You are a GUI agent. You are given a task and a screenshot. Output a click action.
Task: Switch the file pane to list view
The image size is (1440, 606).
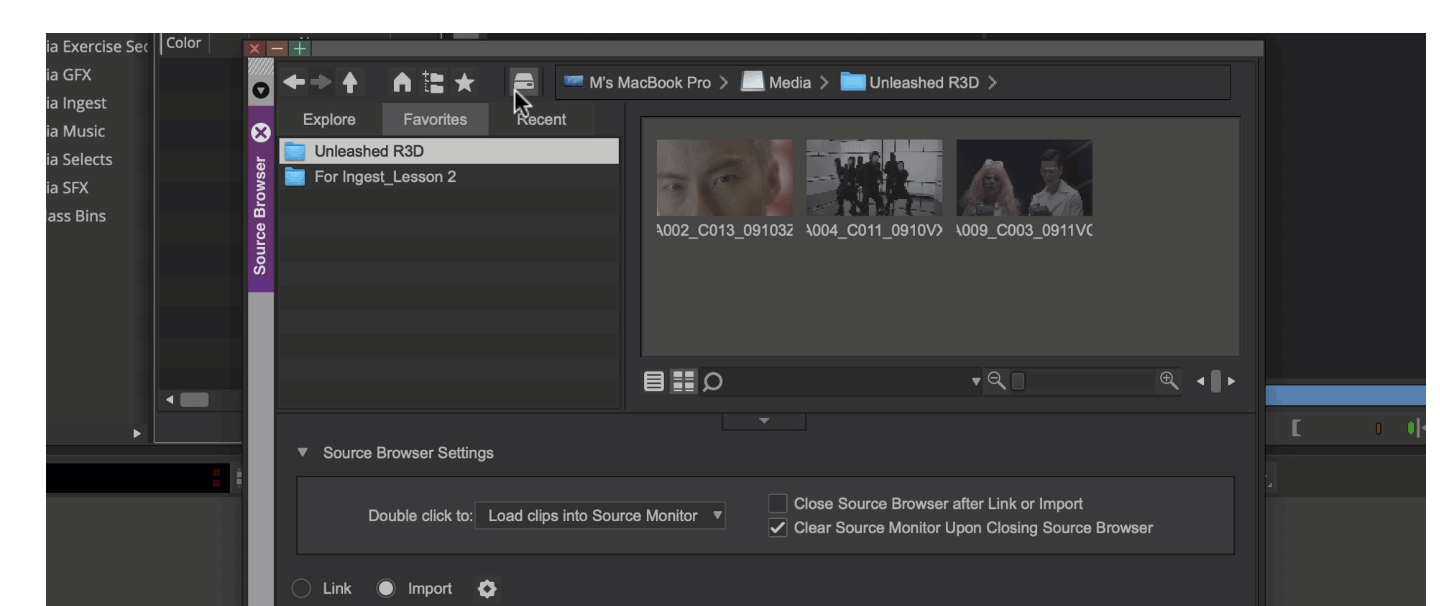click(x=654, y=381)
